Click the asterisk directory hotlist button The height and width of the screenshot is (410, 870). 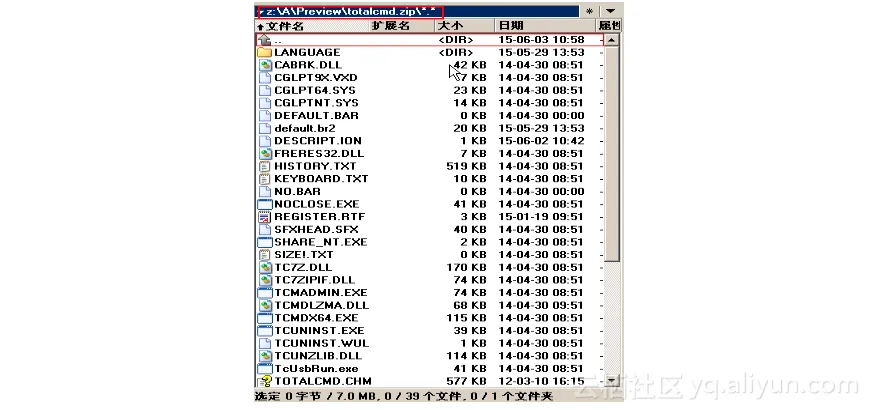[589, 11]
